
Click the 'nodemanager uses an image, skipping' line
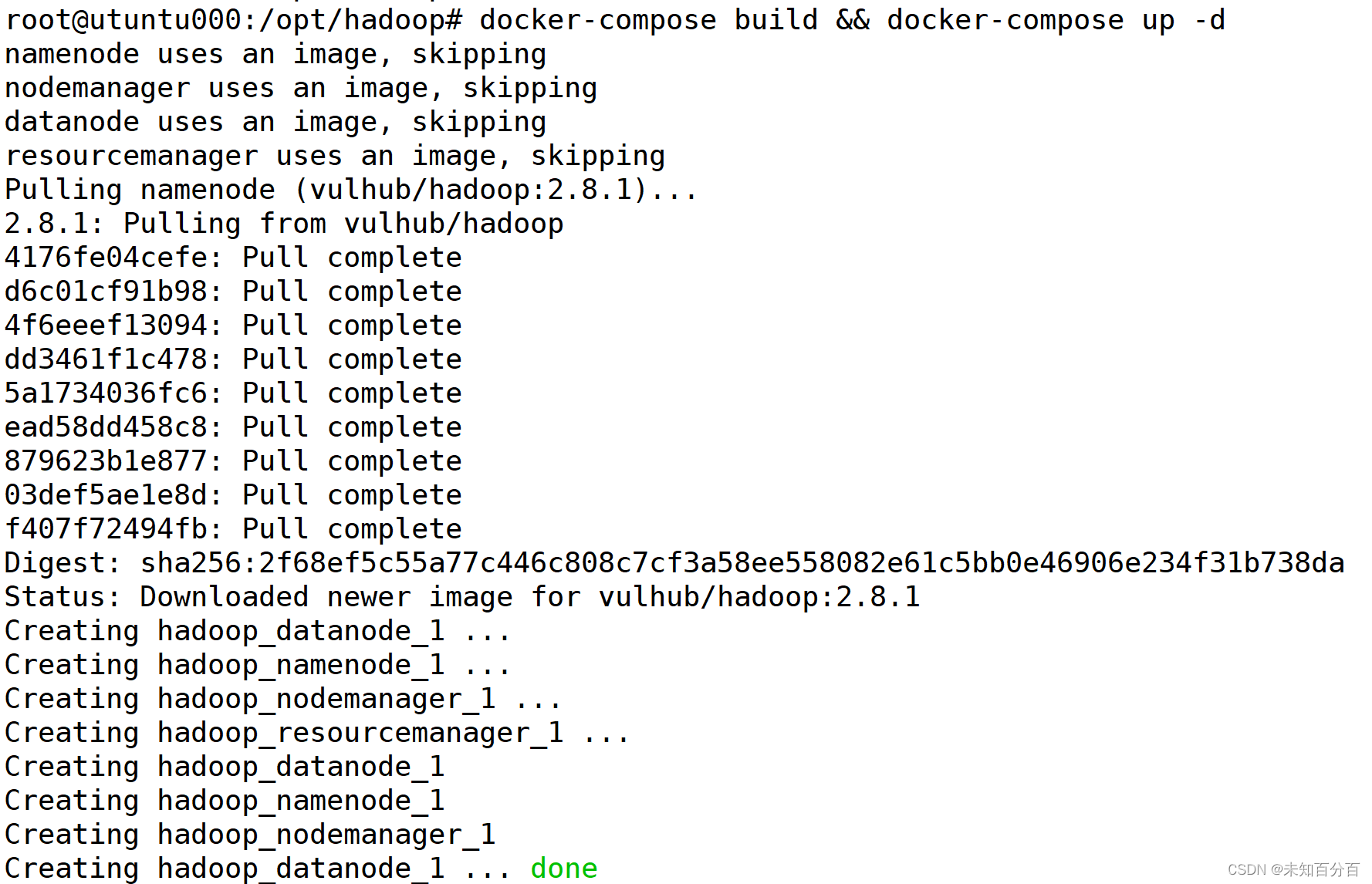point(301,89)
